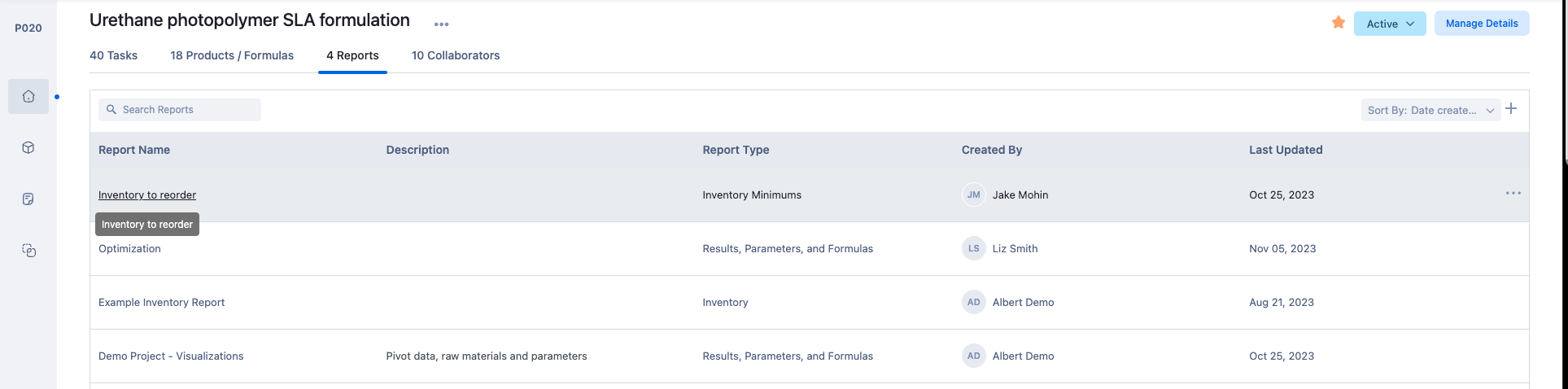Toggle the orange favorite star
The height and width of the screenshot is (389, 1568).
click(x=1338, y=23)
